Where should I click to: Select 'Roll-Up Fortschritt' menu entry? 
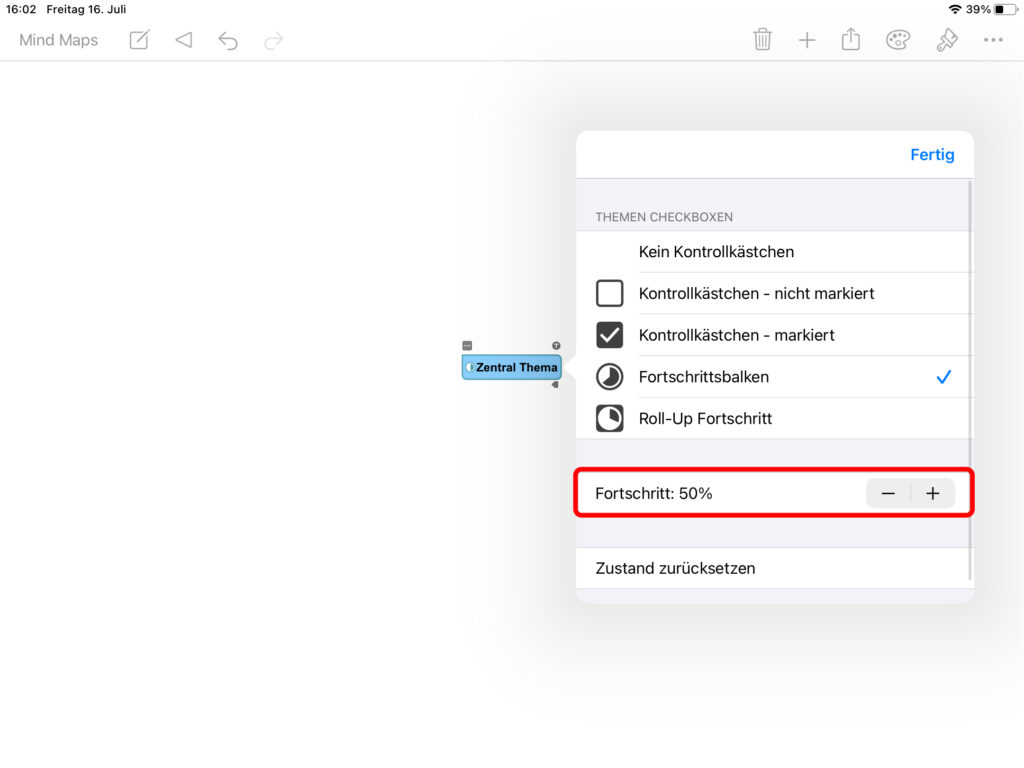(x=705, y=419)
